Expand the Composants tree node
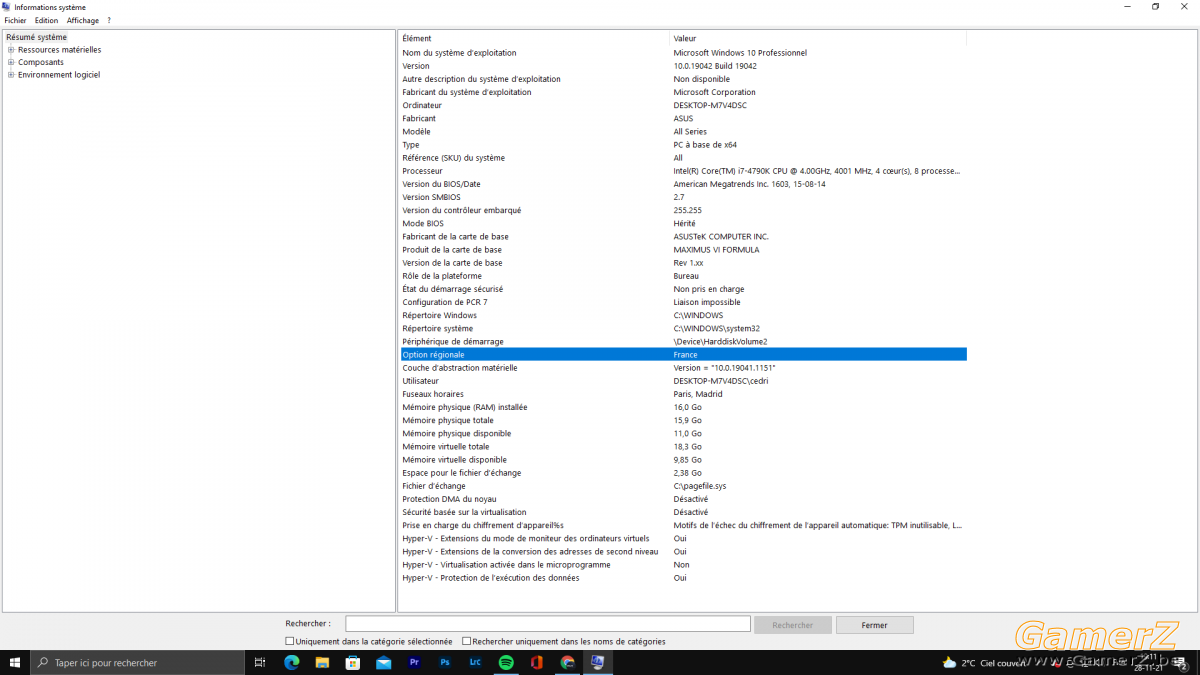The image size is (1200, 675). click(11, 62)
